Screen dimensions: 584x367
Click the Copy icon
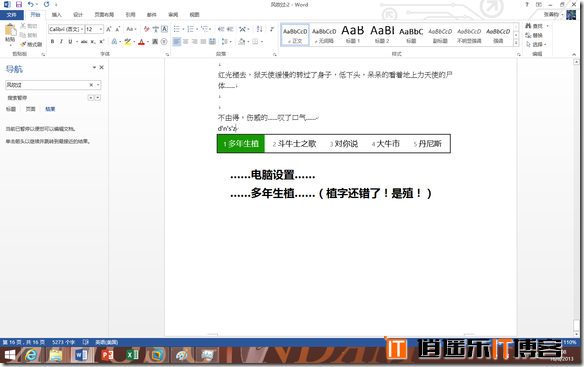tap(23, 35)
